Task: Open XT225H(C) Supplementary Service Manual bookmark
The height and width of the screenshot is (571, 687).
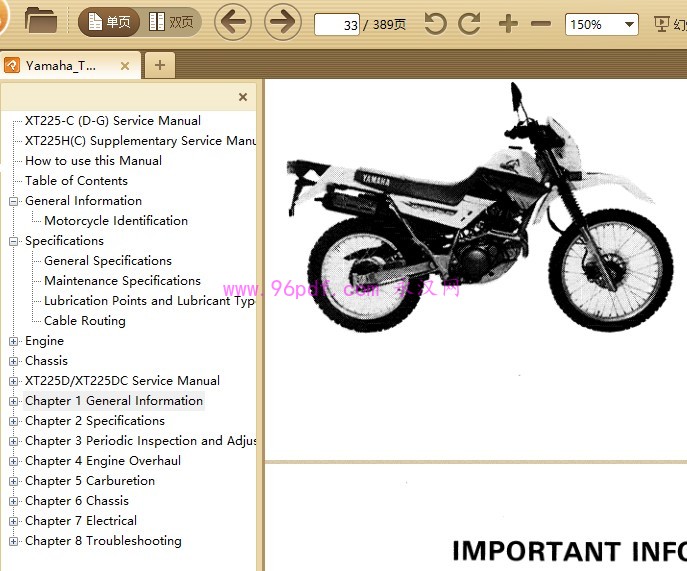Action: click(140, 141)
